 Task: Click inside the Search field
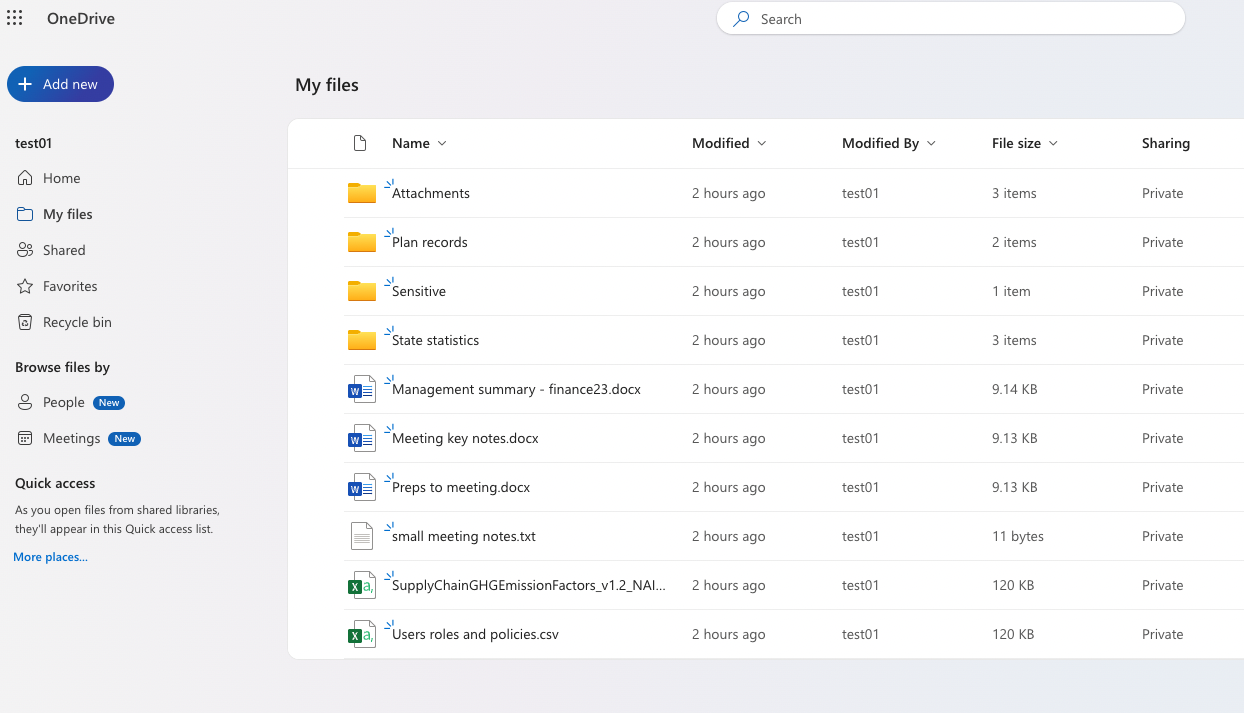[x=900, y=18]
